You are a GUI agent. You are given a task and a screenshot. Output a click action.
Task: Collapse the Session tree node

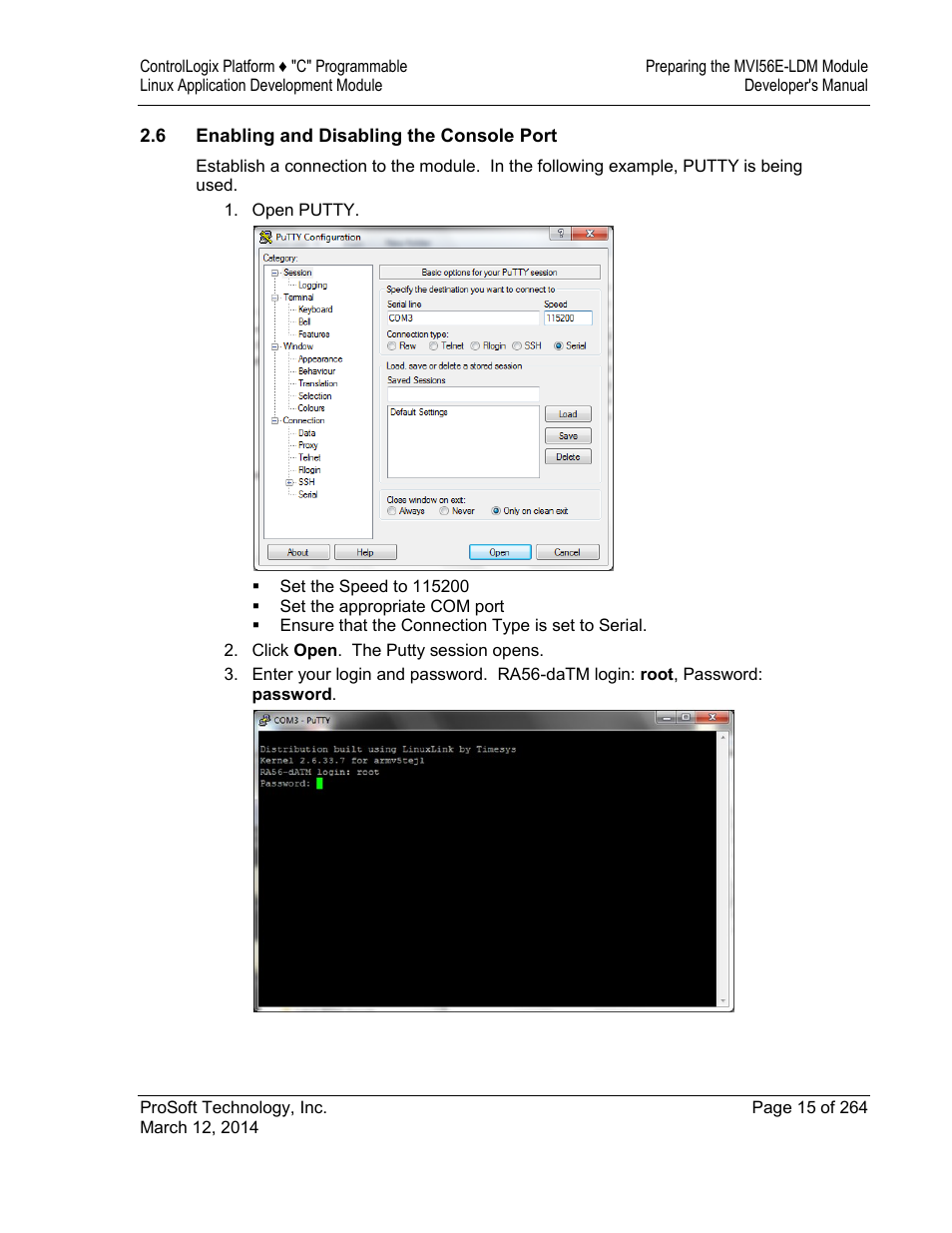(274, 273)
